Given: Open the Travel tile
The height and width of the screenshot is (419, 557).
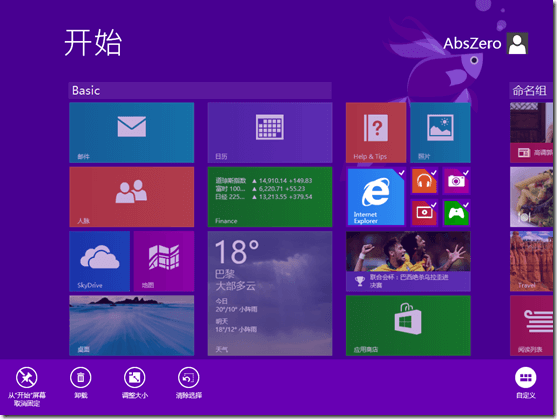Looking at the screenshot, I should click(x=531, y=261).
